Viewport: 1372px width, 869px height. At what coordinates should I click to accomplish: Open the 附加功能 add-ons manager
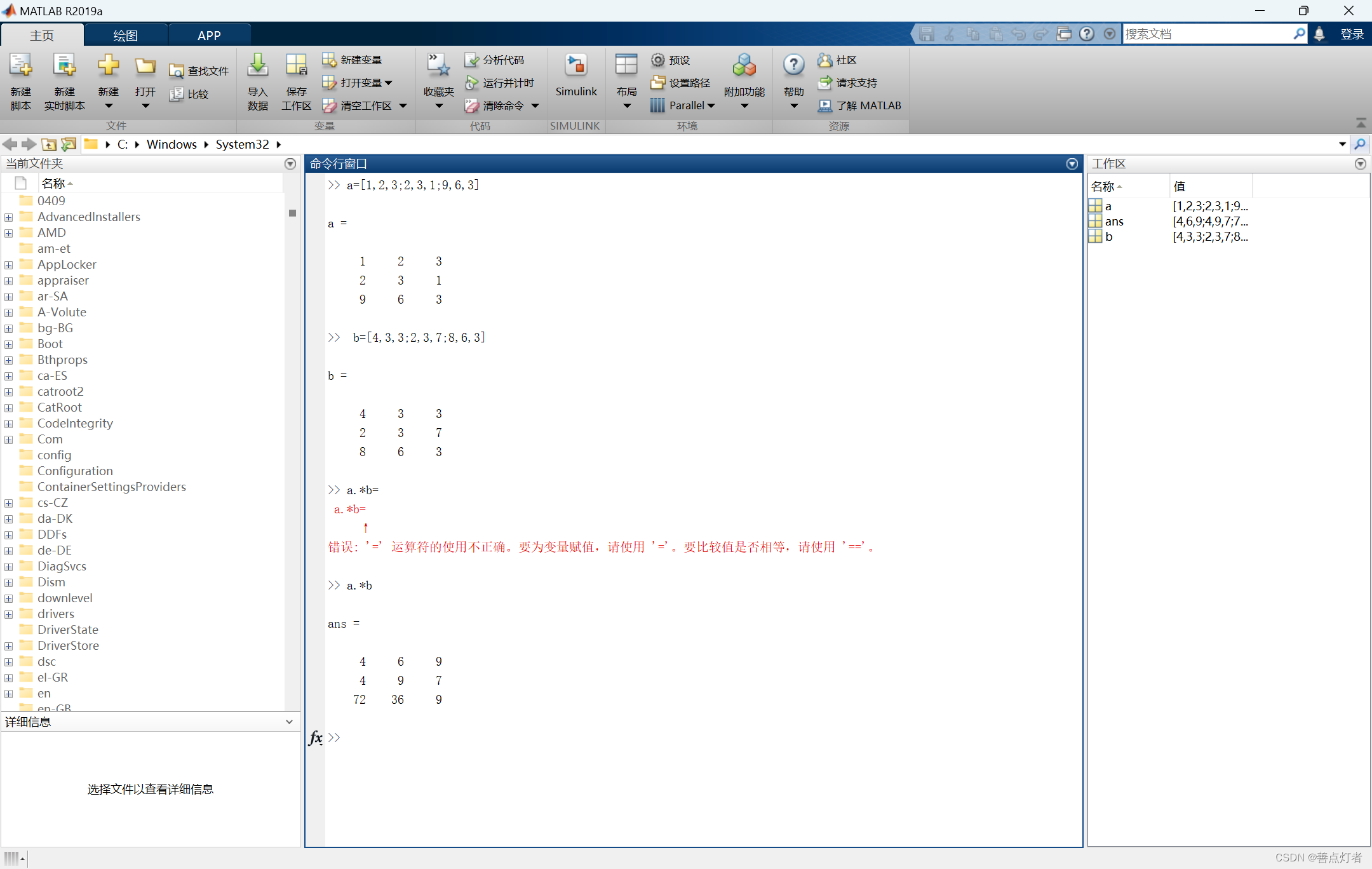[743, 79]
